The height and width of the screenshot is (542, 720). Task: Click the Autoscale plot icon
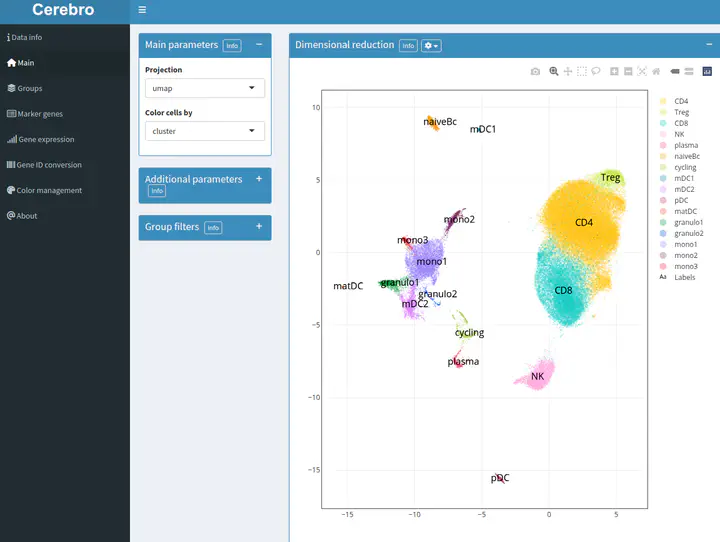click(x=642, y=72)
